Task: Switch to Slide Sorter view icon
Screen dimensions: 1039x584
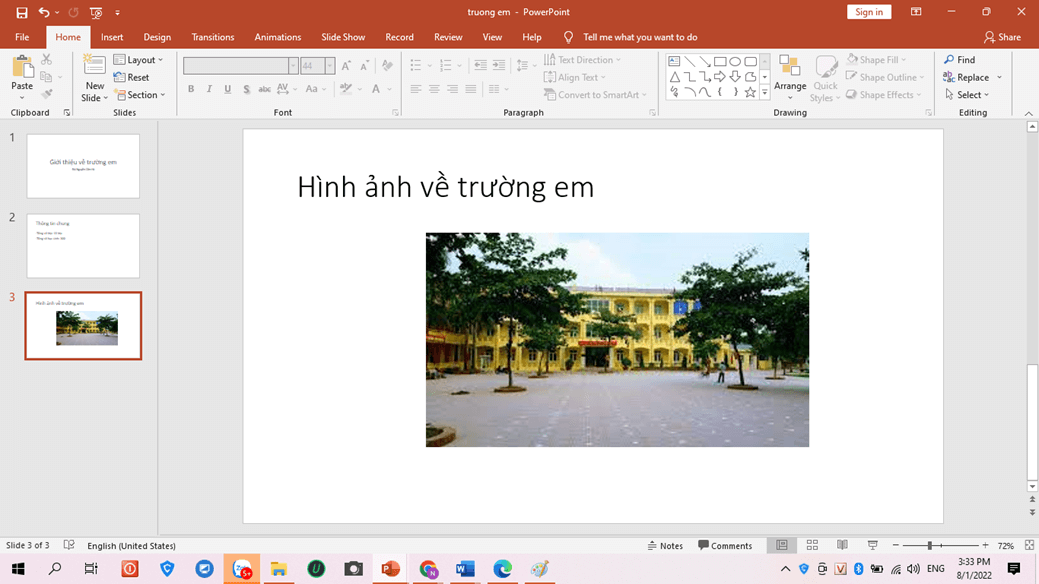Action: pyautogui.click(x=812, y=546)
